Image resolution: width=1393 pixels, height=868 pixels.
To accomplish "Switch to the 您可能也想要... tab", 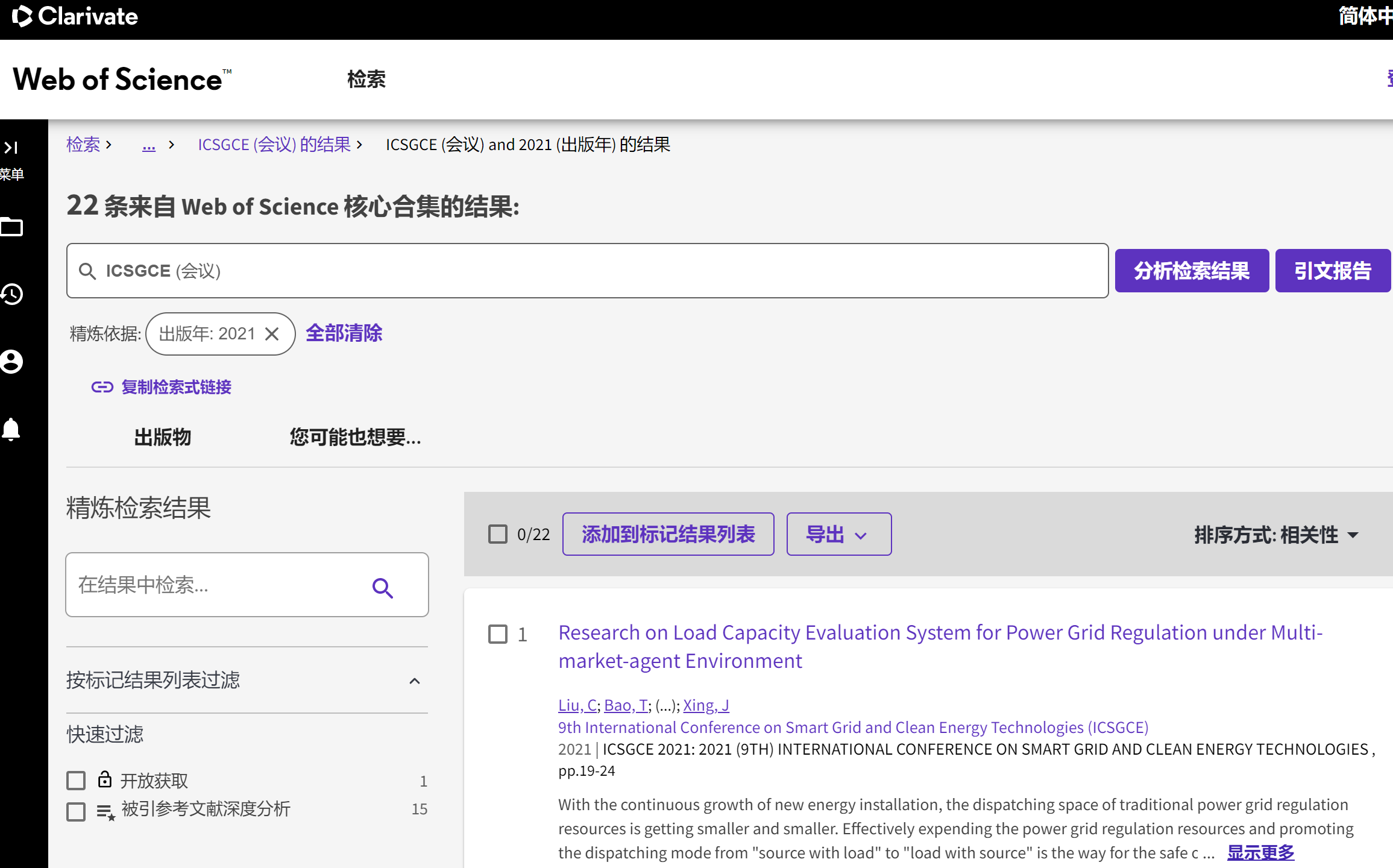I will [x=356, y=437].
